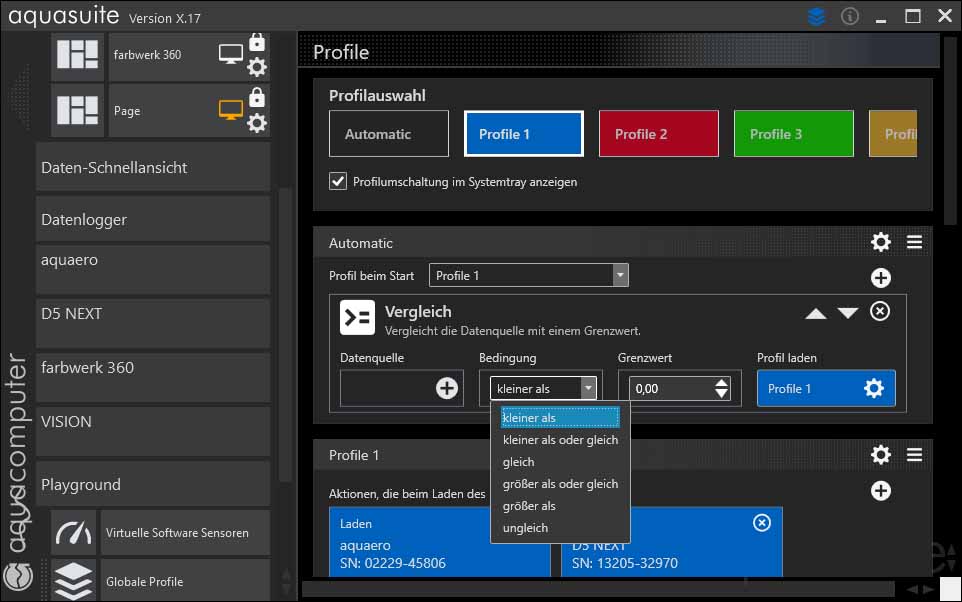Select the green Profile 3 button
Viewport: 962px width, 602px height.
tap(794, 134)
